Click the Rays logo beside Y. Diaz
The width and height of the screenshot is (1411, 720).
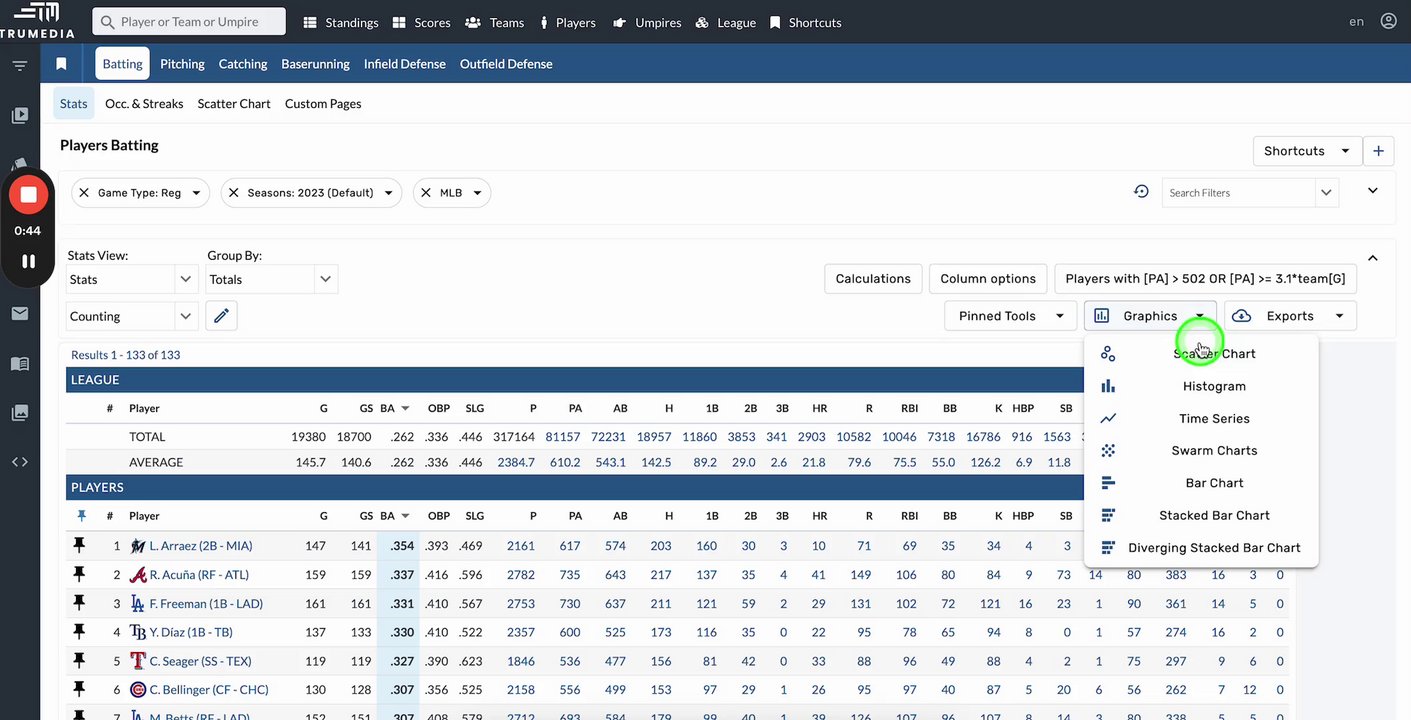click(x=138, y=632)
